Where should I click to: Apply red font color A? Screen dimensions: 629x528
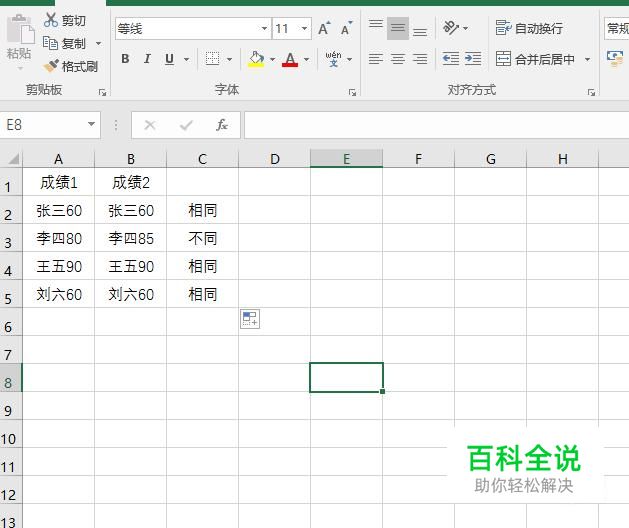click(x=290, y=59)
